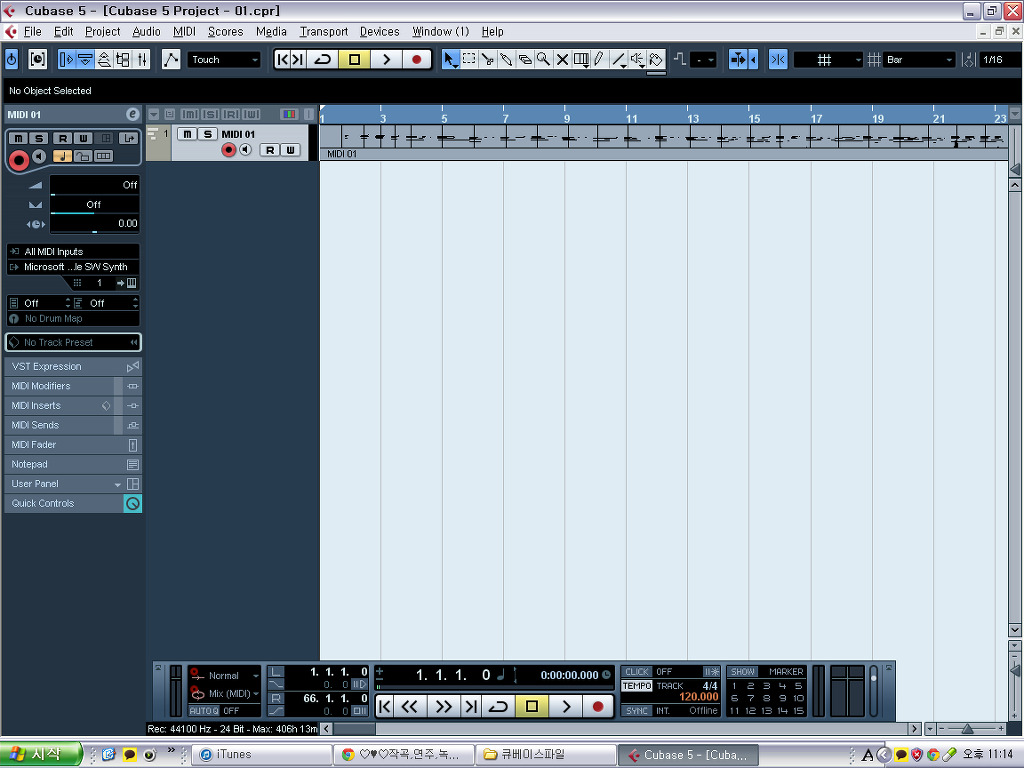The image size is (1024, 768).
Task: Click the automation panel curve icon
Action: point(170,59)
